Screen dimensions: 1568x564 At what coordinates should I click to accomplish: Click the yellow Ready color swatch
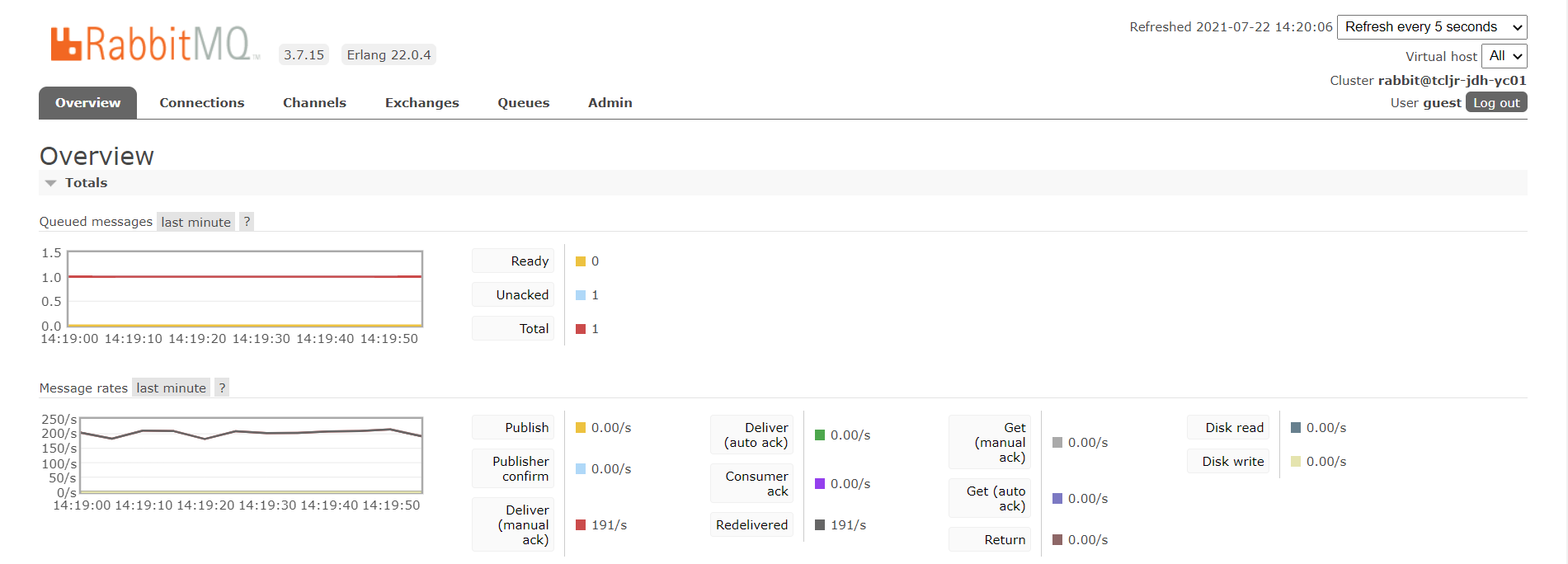[581, 261]
